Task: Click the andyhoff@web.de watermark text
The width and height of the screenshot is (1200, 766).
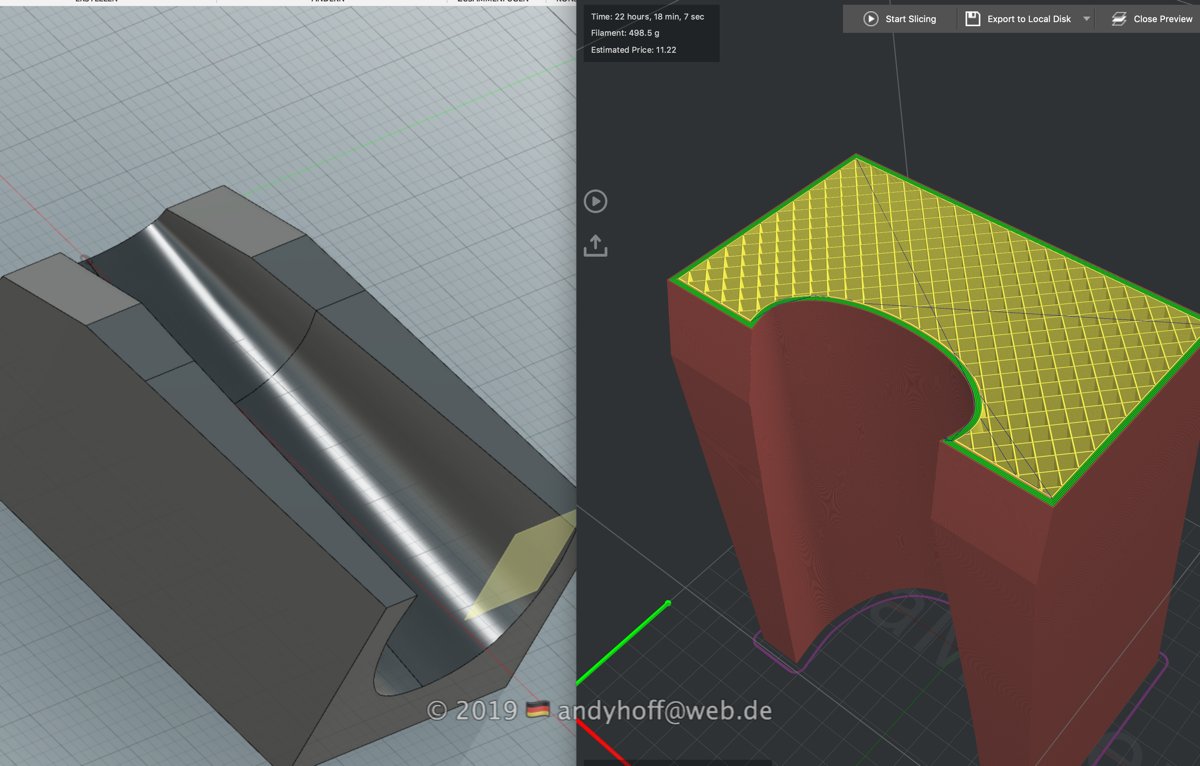Action: pos(664,711)
